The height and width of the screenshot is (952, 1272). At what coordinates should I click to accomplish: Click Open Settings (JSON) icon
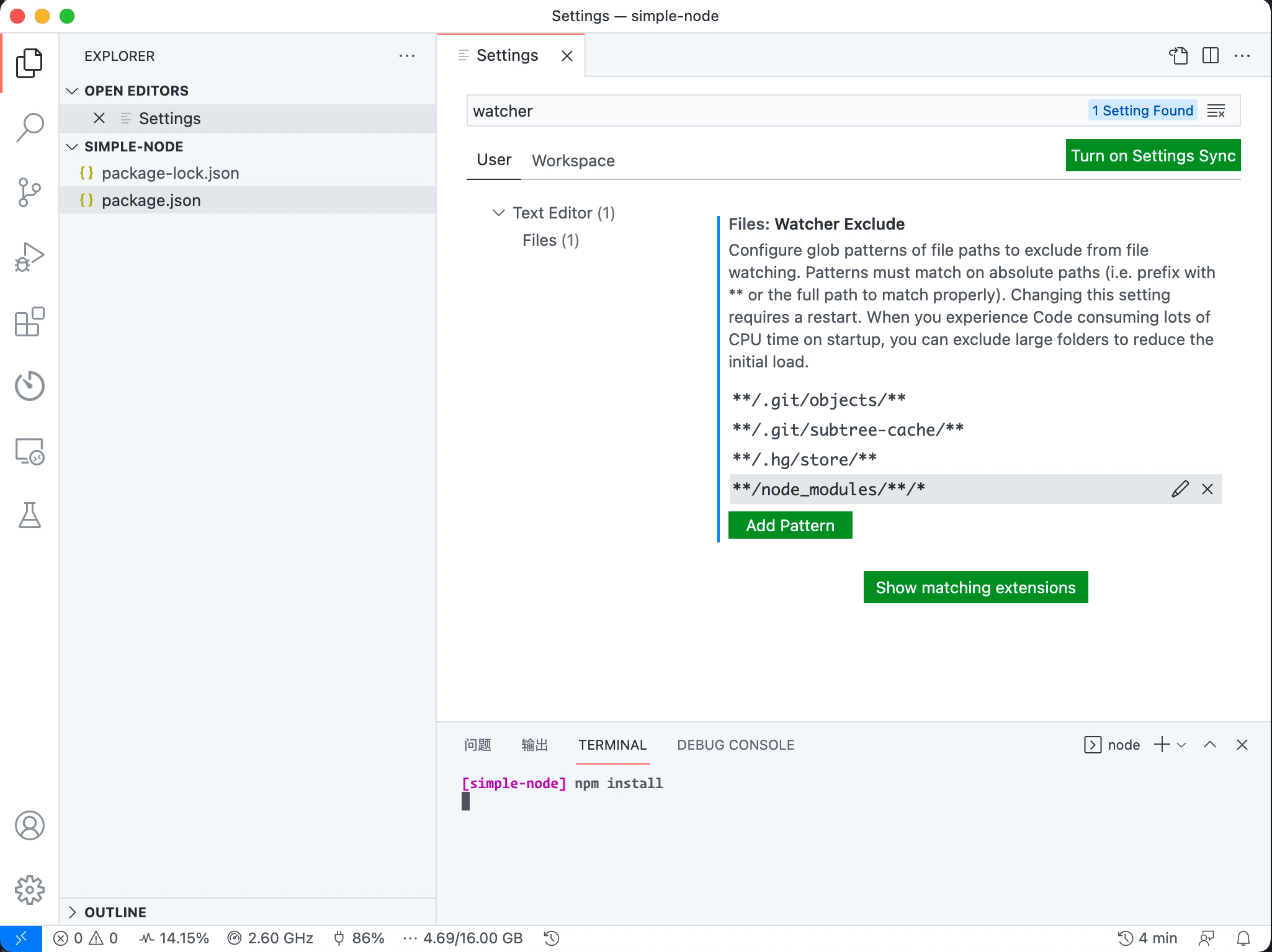[x=1178, y=56]
